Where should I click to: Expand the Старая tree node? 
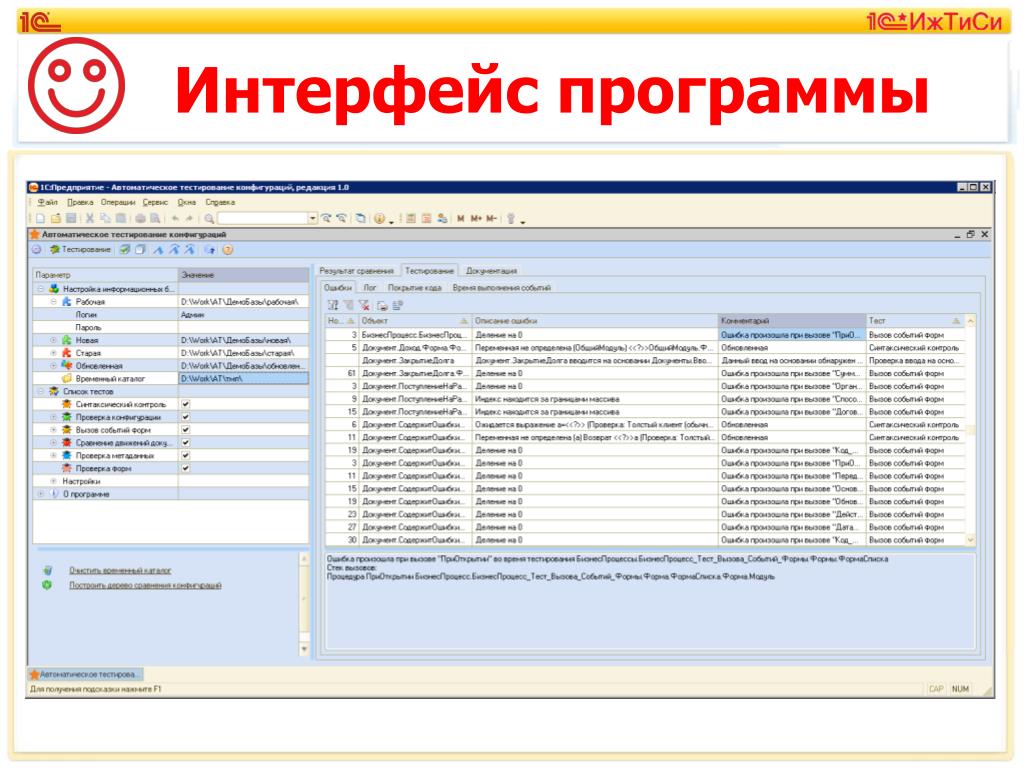[x=54, y=353]
